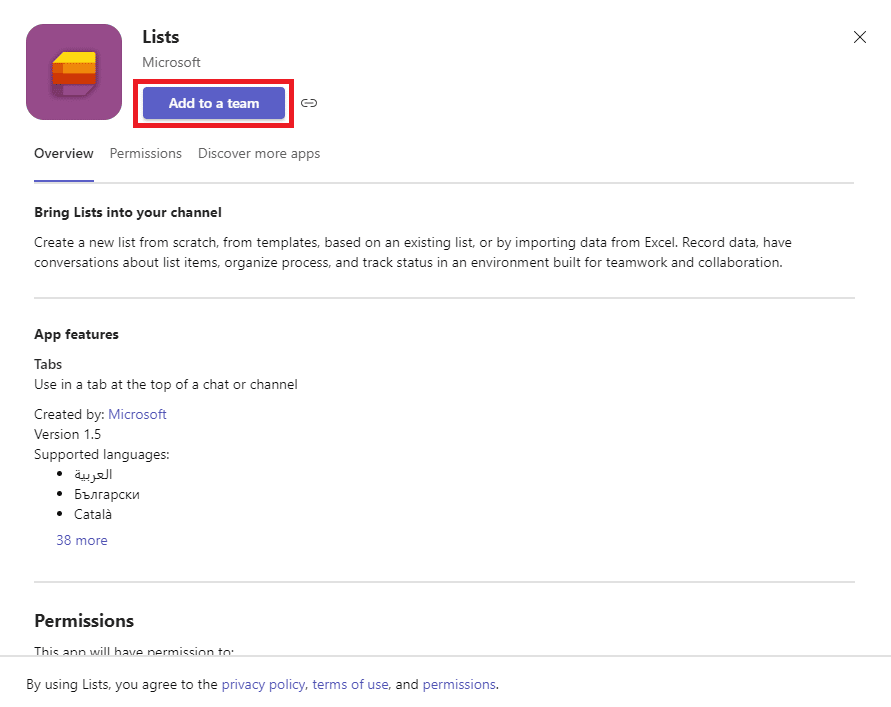Click the العربية language entry

coord(93,475)
